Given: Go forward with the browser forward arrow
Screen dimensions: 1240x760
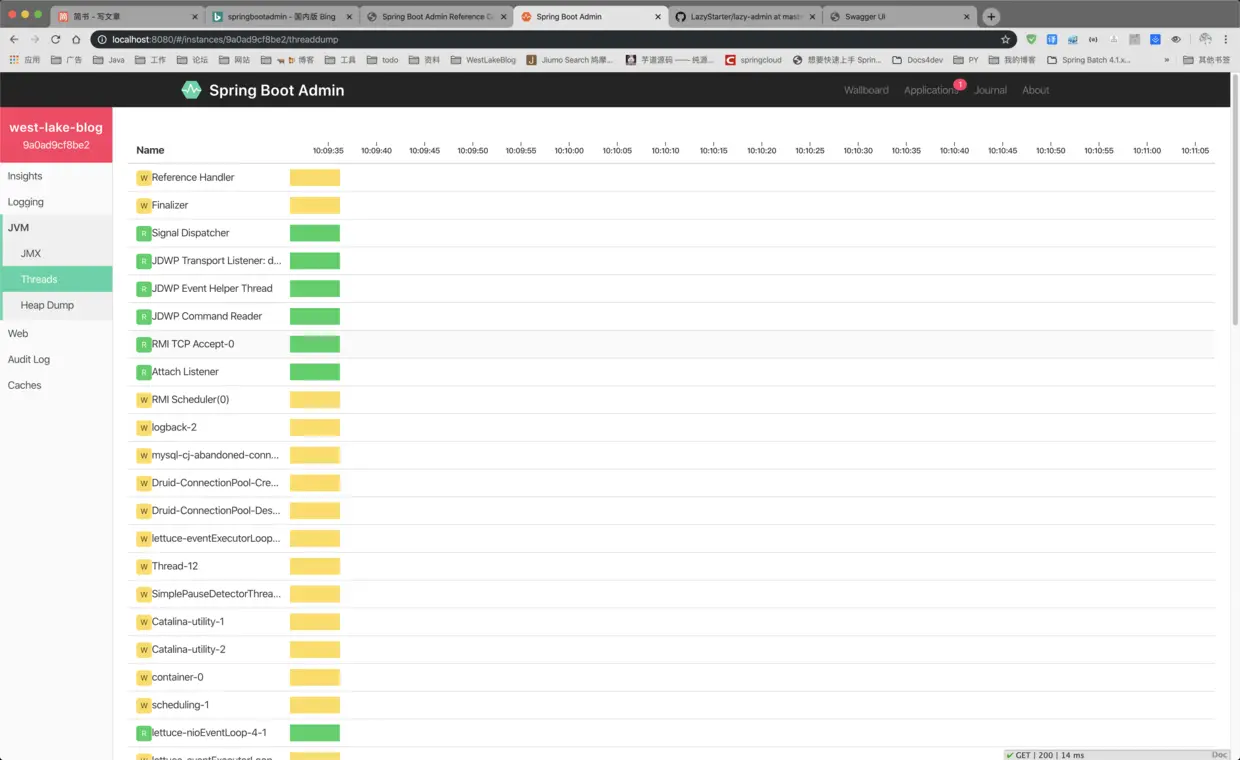Looking at the screenshot, I should coord(35,39).
